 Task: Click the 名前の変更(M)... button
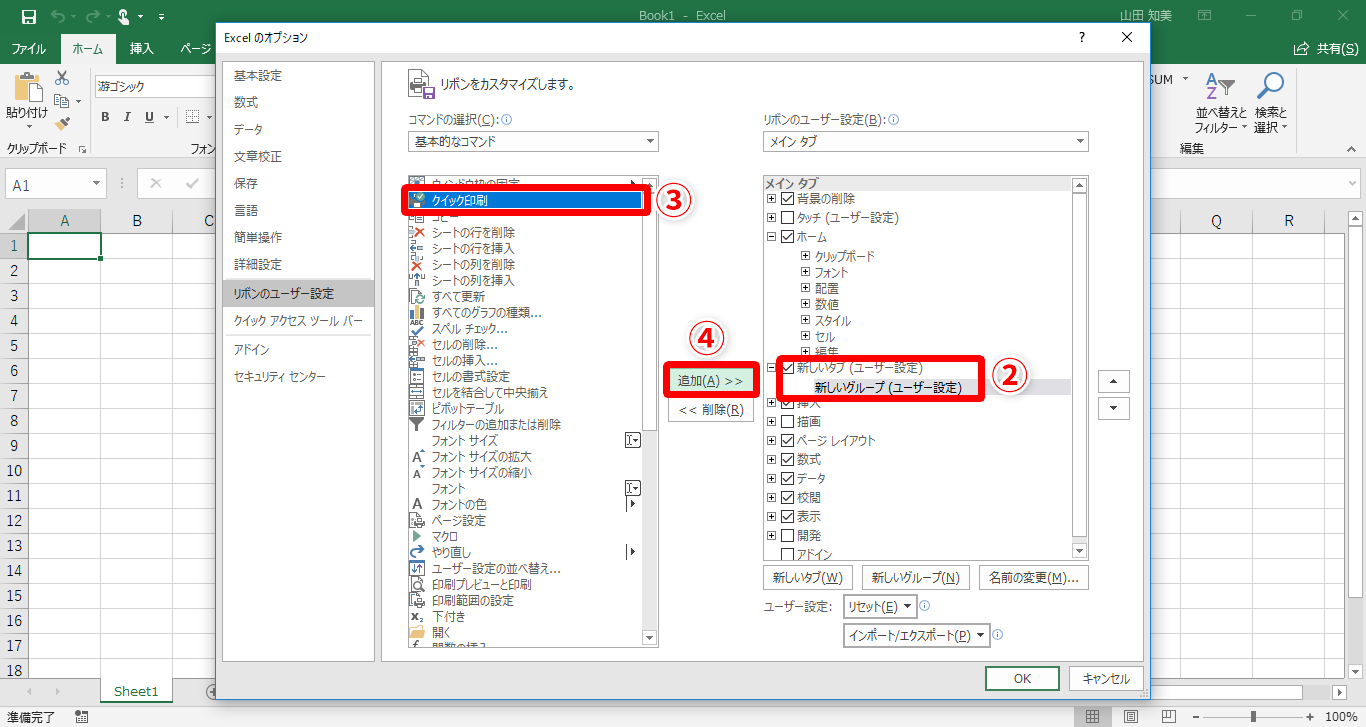click(x=1034, y=578)
